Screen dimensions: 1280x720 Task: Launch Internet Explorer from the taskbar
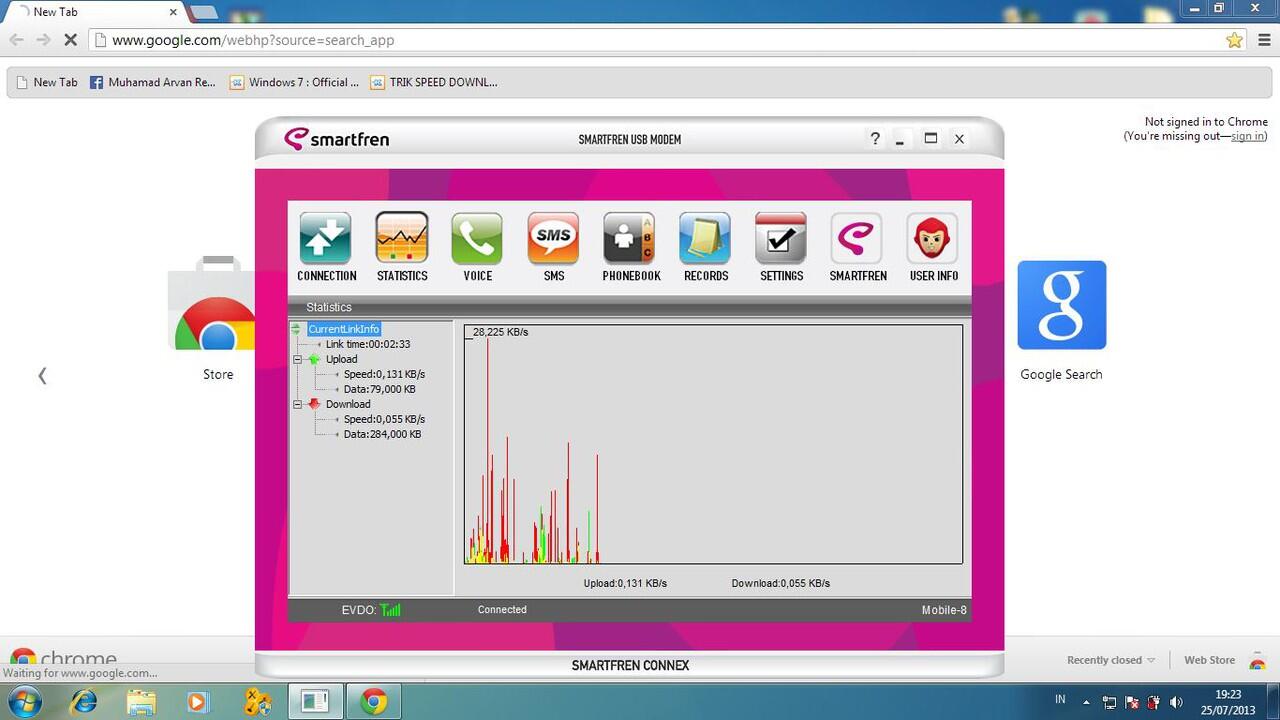point(84,701)
